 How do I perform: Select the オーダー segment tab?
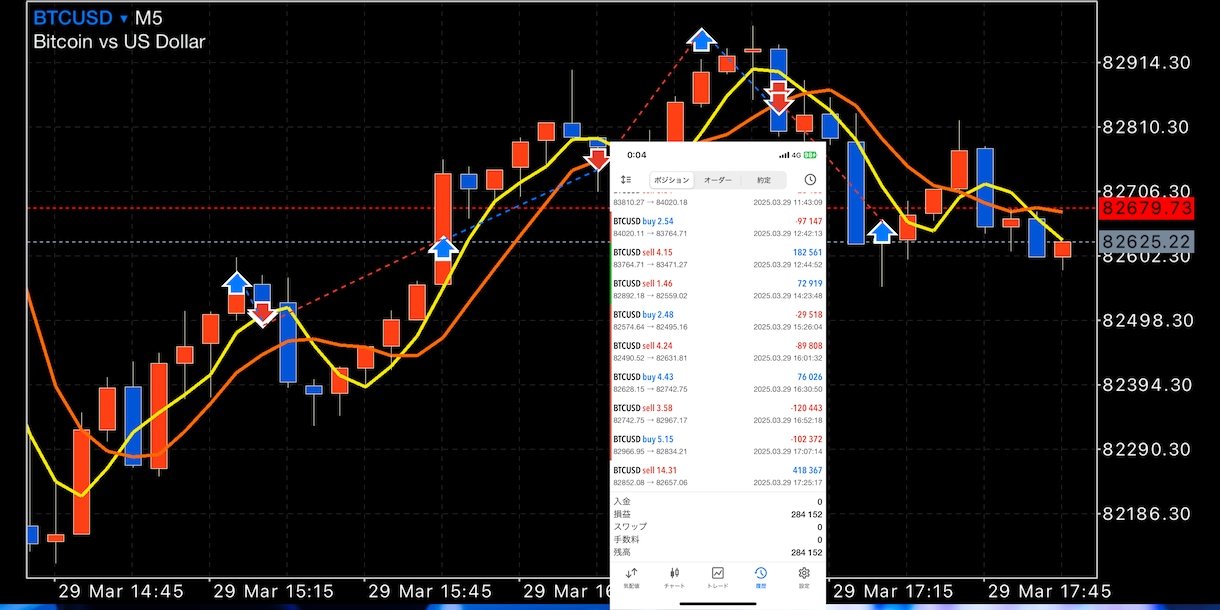pos(718,180)
